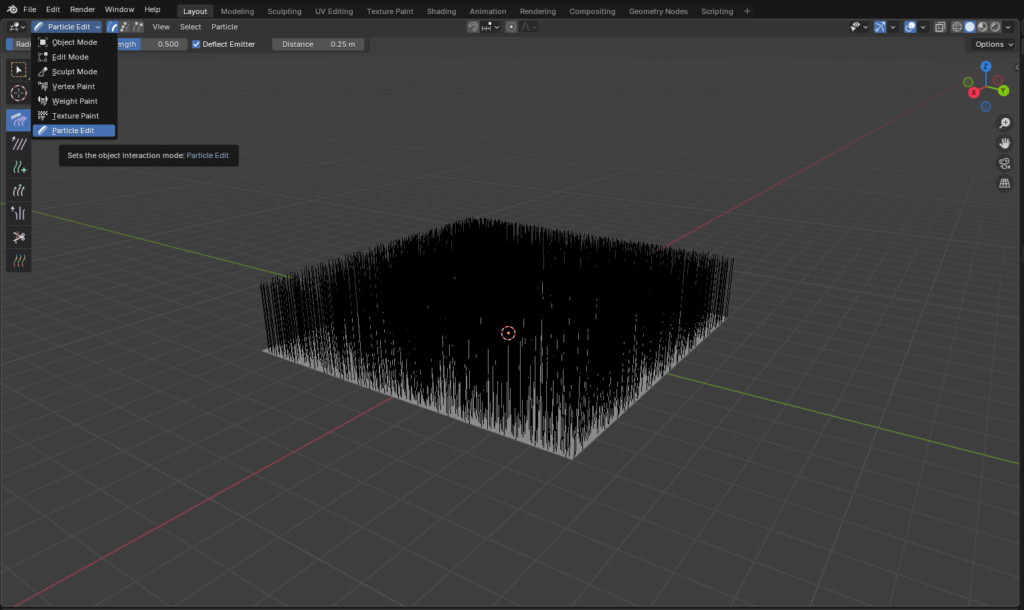This screenshot has width=1024, height=610.
Task: Open the snapping options dropdown
Action: coord(490,27)
